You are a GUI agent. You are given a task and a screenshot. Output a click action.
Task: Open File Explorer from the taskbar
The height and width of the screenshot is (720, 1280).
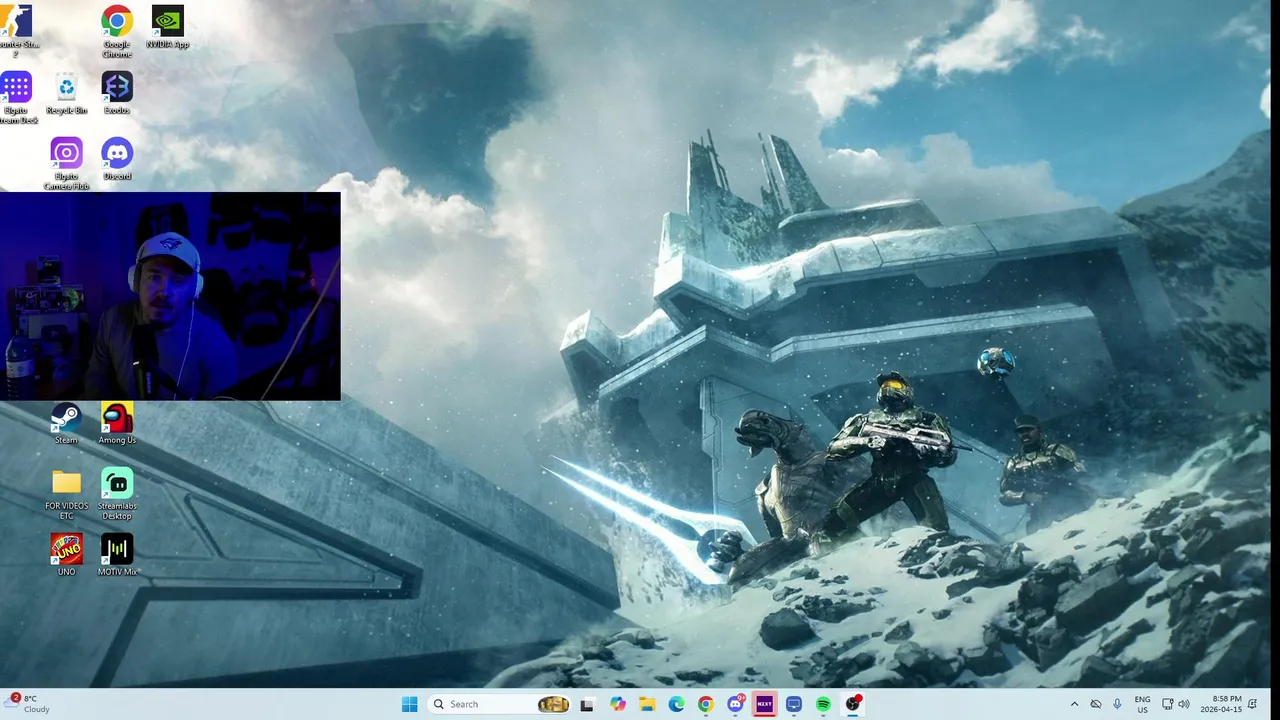[647, 704]
